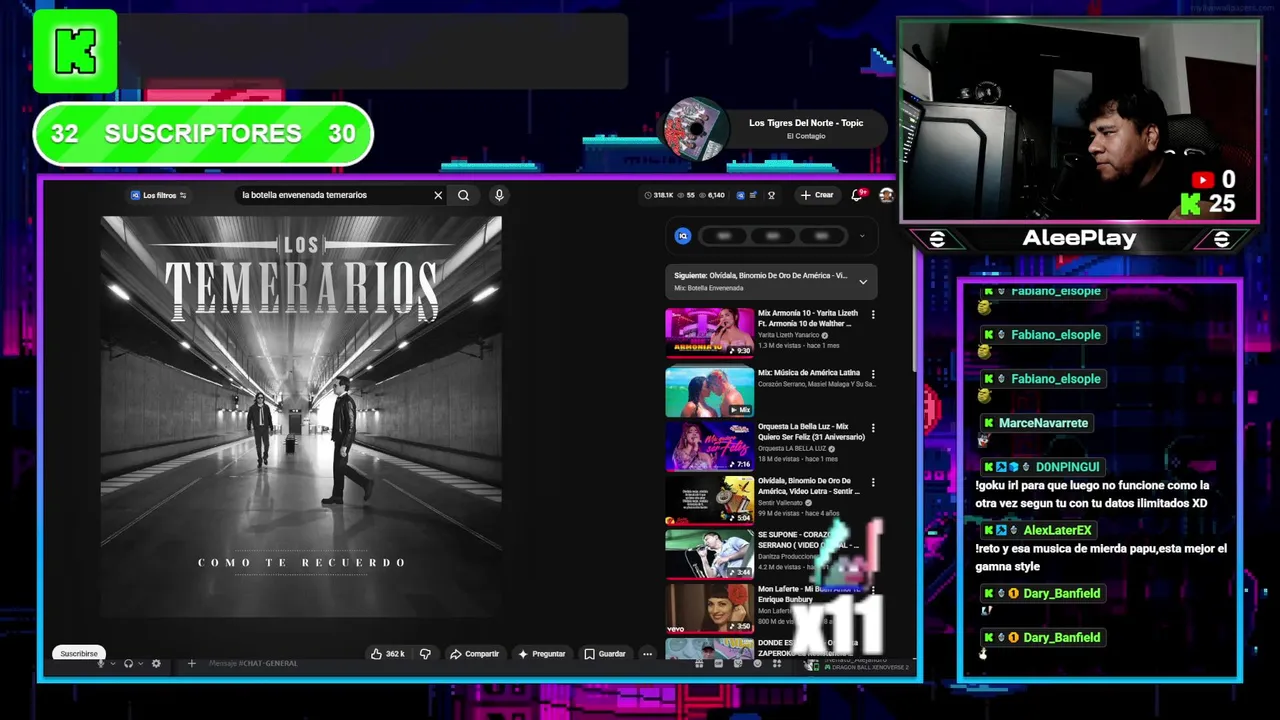Click the 318.1K stats counter in header
The height and width of the screenshot is (720, 1280).
(660, 195)
